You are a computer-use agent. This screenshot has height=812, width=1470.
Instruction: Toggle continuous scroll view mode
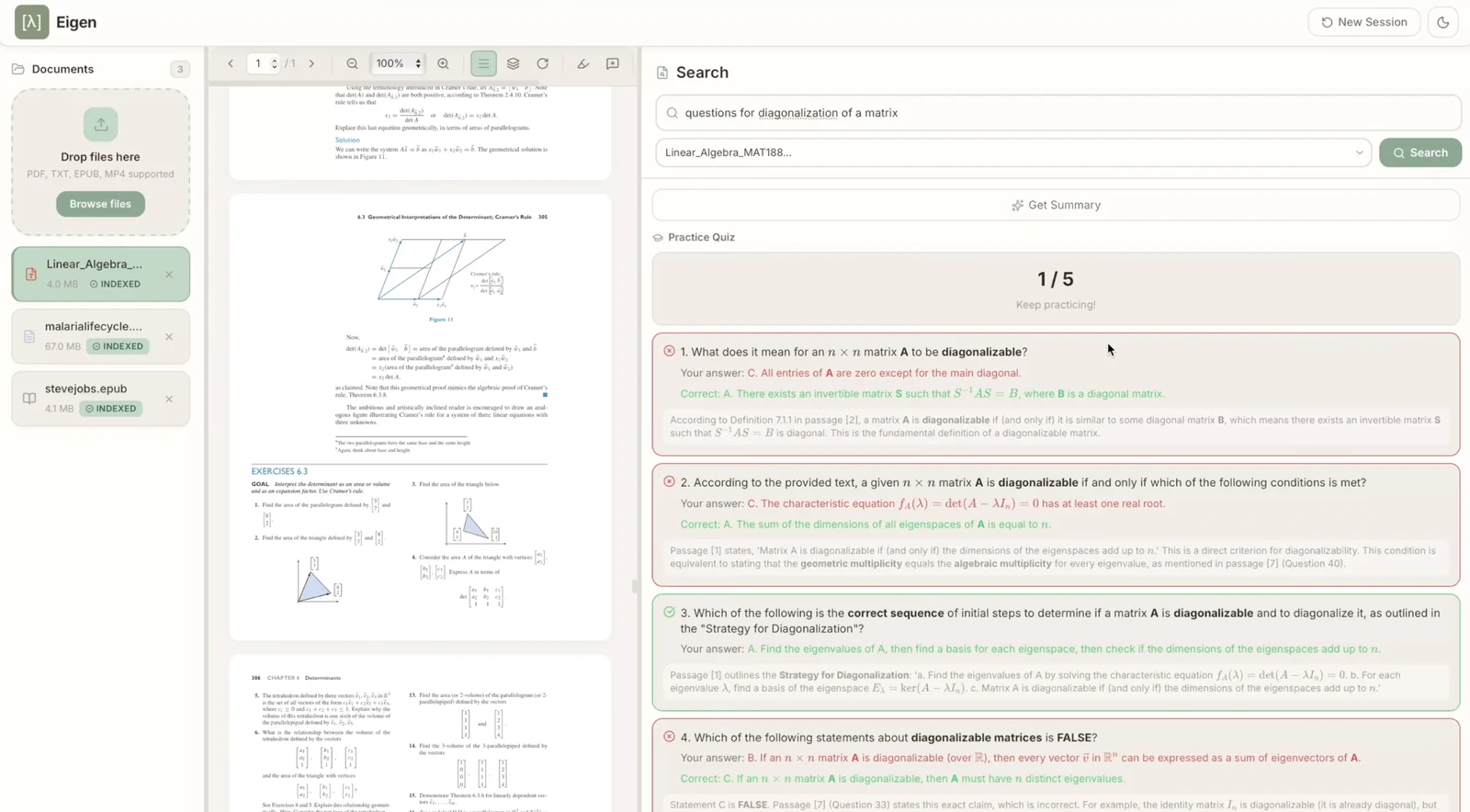click(x=483, y=63)
